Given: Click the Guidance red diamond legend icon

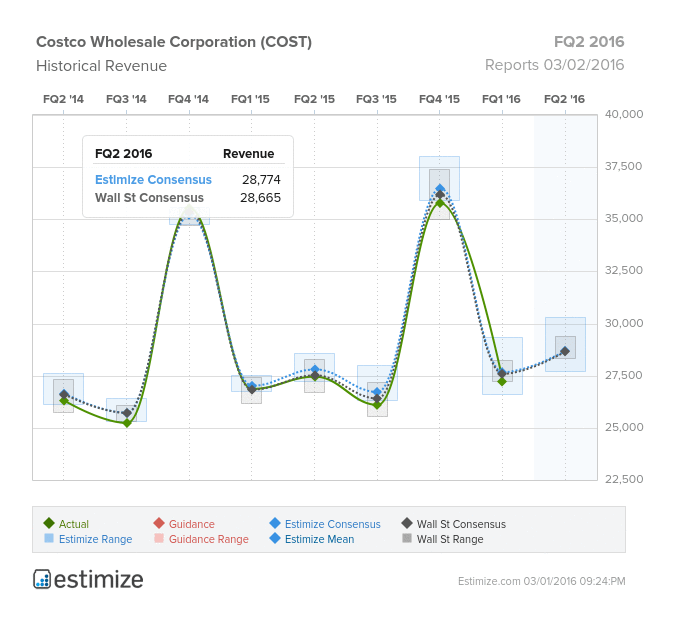Looking at the screenshot, I should pyautogui.click(x=159, y=524).
